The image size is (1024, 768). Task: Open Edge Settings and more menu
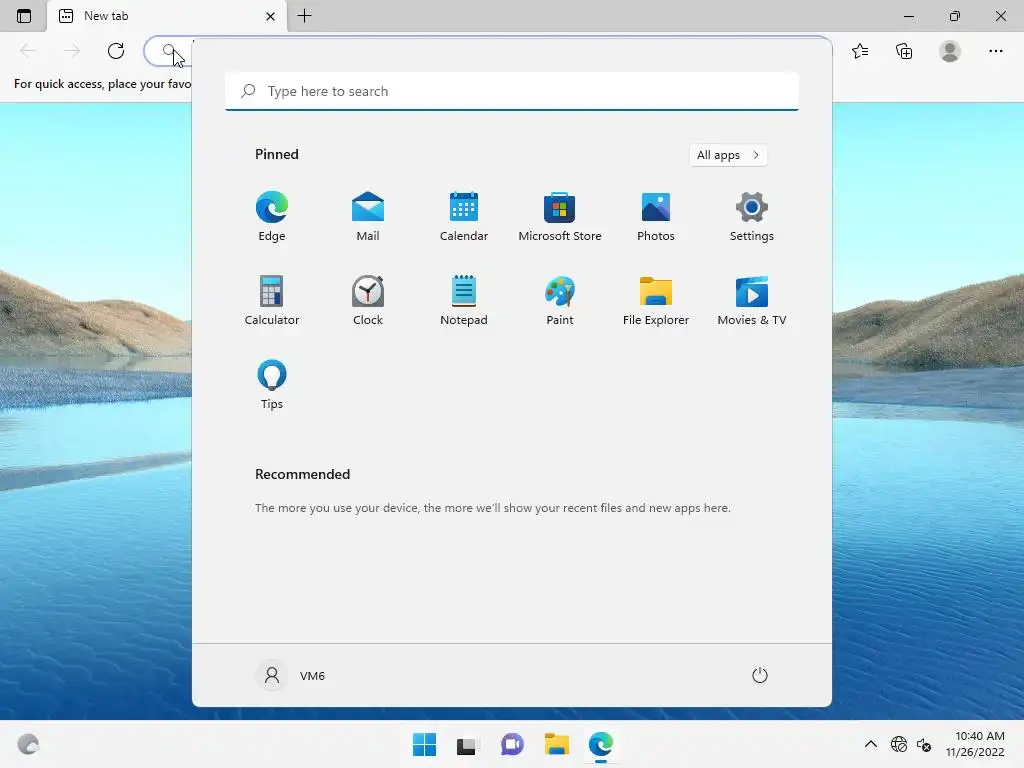(995, 51)
